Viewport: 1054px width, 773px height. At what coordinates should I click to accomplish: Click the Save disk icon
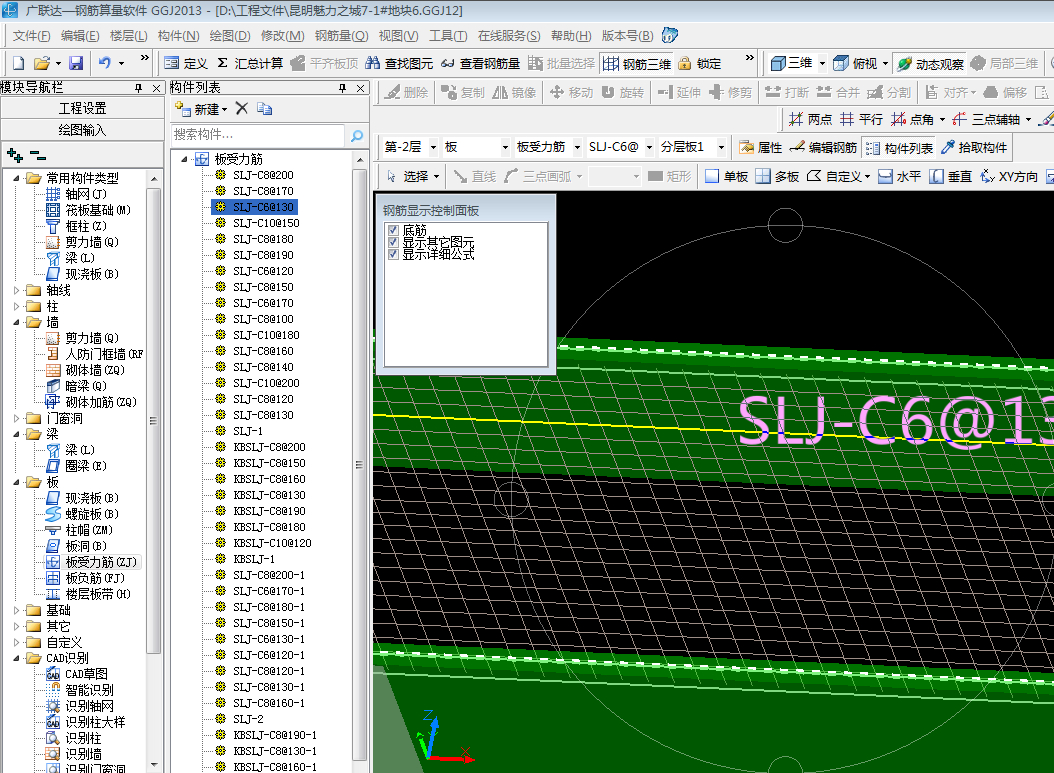tap(76, 63)
